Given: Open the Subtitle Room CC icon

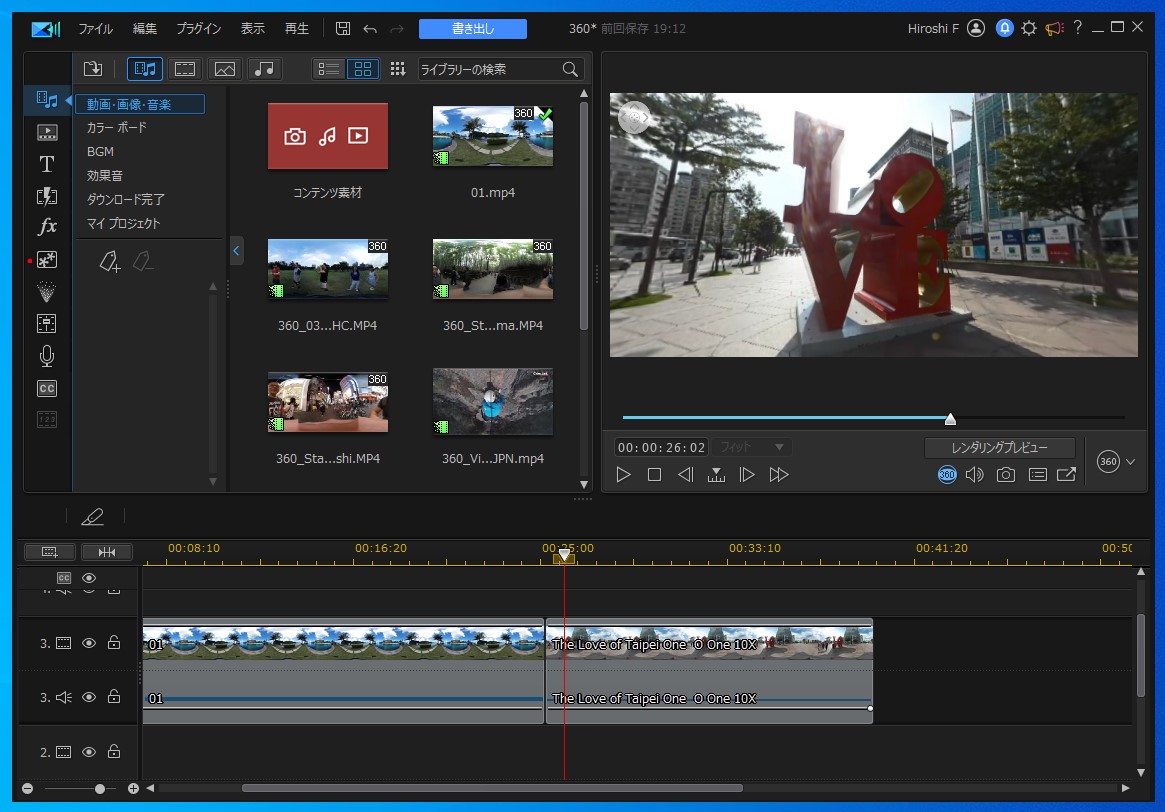Looking at the screenshot, I should pos(47,388).
